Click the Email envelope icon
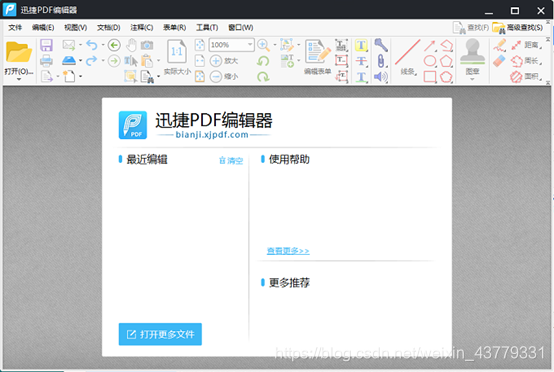Image resolution: width=554 pixels, height=372 pixels. tap(69, 45)
